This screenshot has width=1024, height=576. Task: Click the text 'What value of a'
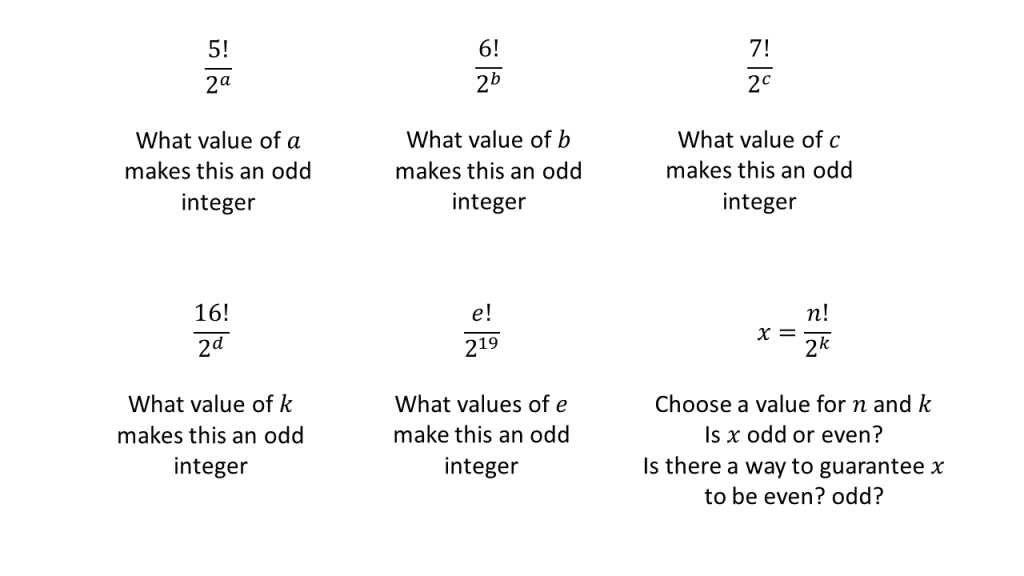pyautogui.click(x=218, y=140)
